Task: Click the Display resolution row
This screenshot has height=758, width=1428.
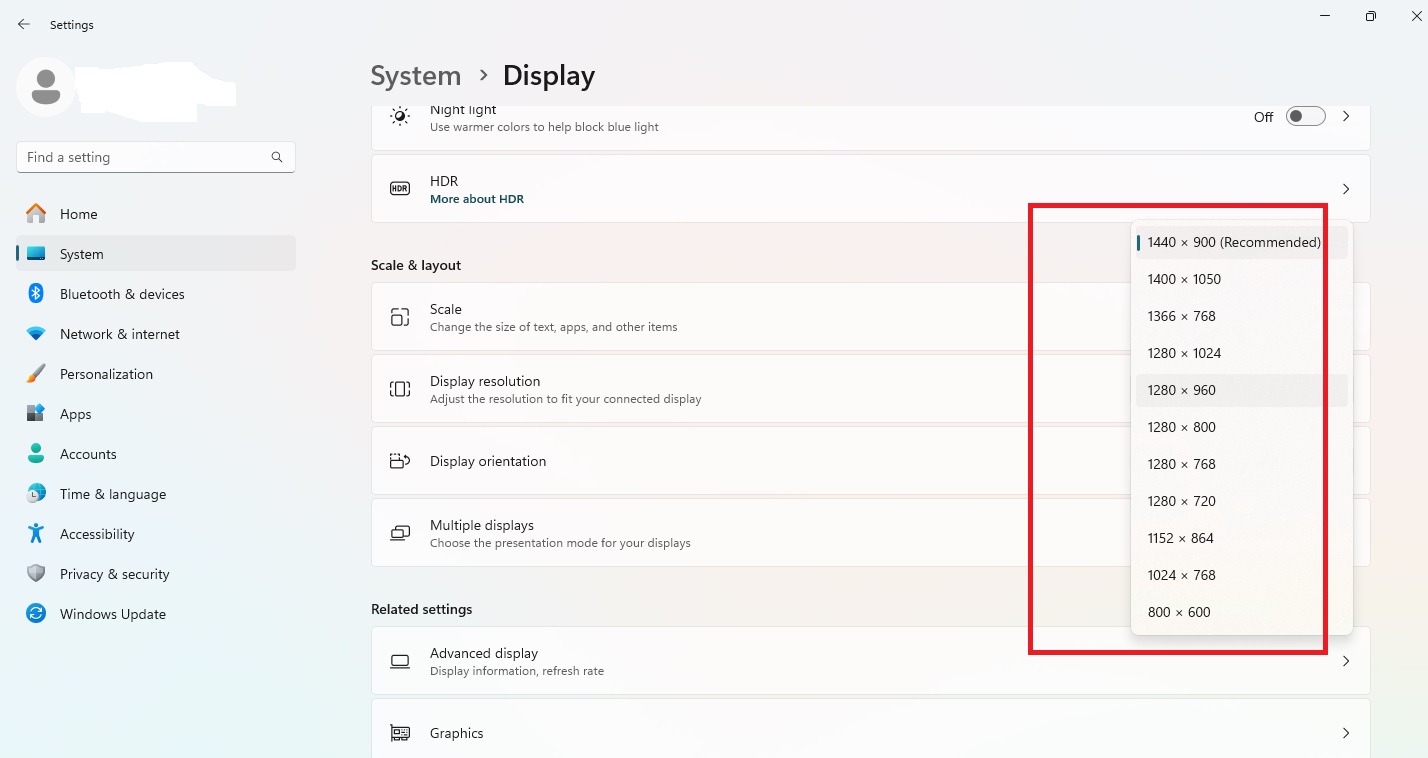Action: coord(870,389)
